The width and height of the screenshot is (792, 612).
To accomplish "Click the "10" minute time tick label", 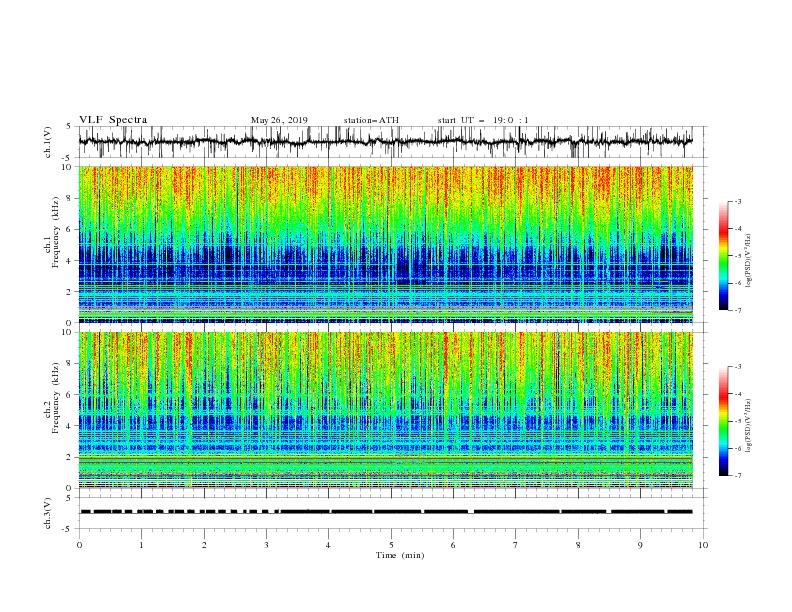I will (x=703, y=545).
